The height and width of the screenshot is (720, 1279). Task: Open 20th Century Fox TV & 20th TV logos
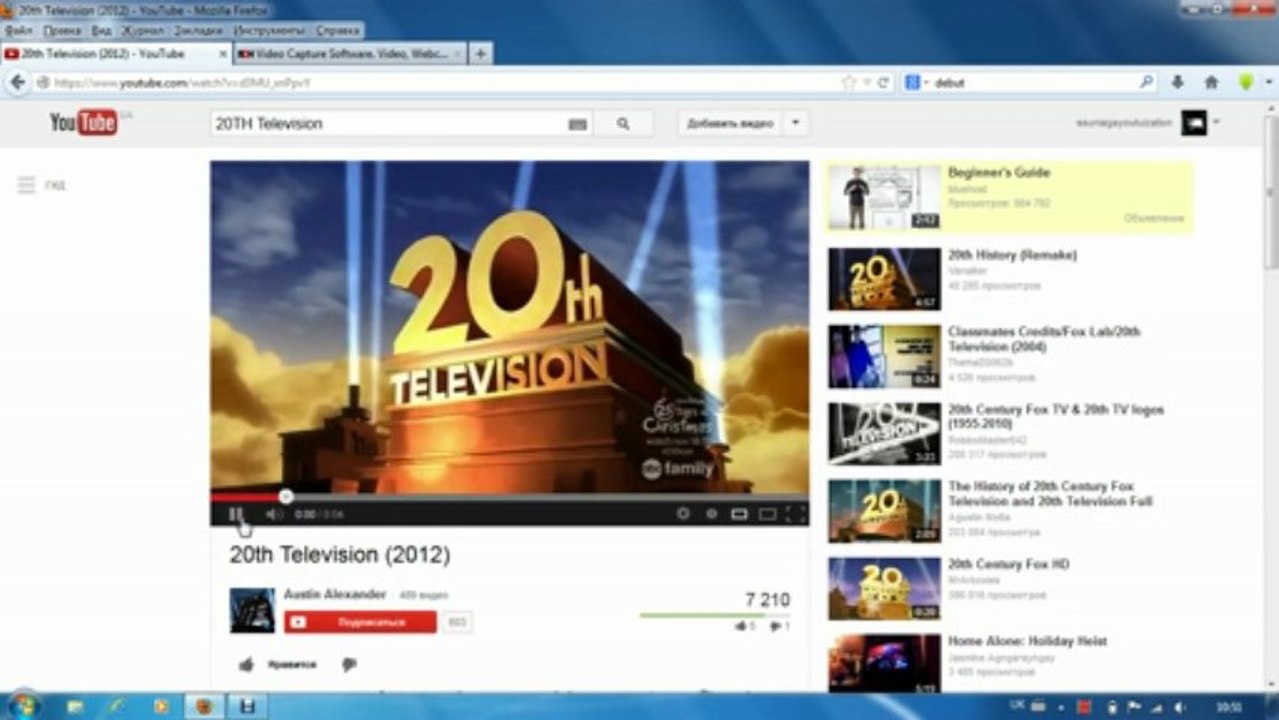click(1056, 417)
